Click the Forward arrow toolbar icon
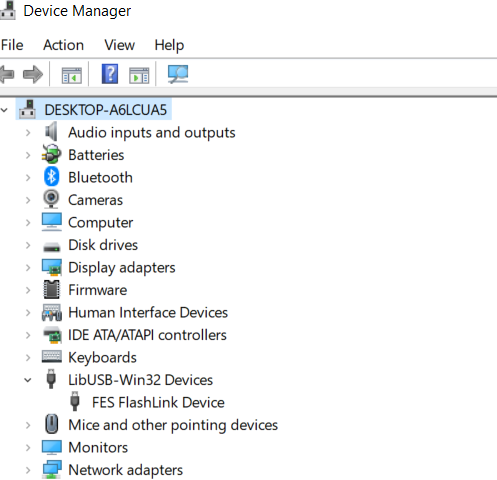 [33, 74]
